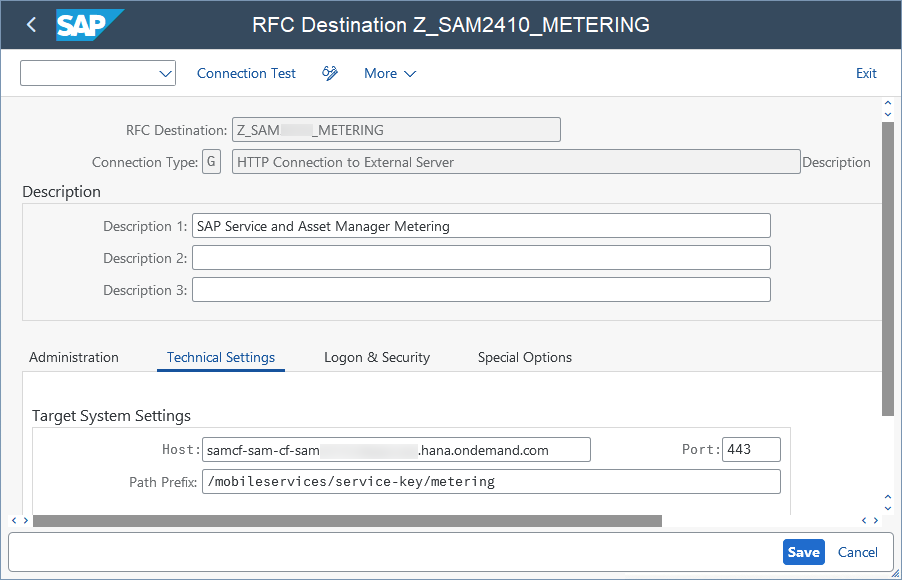
Task: Click the lower-right scroll down arrow
Action: [888, 508]
